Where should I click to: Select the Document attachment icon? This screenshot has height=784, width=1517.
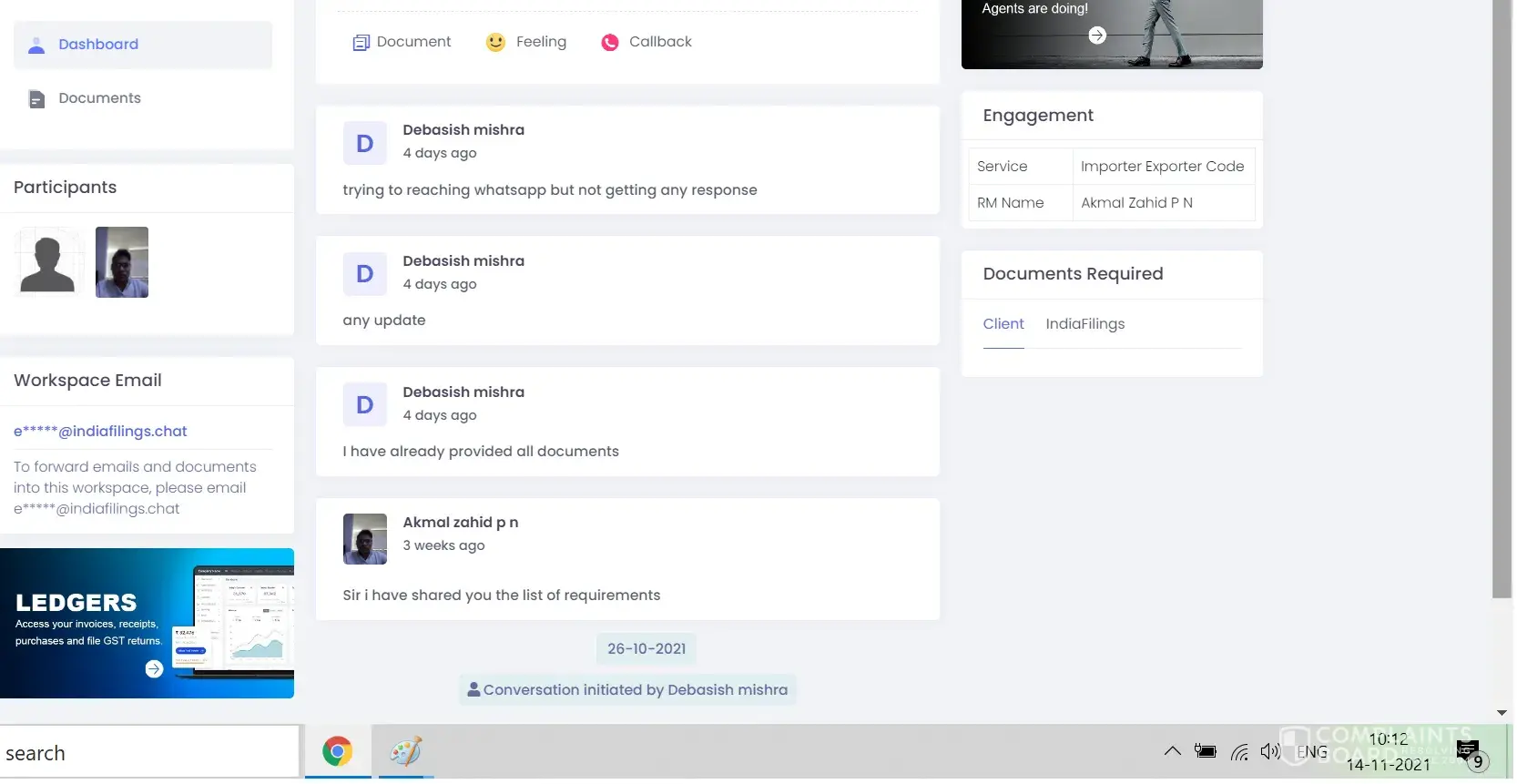pyautogui.click(x=361, y=43)
